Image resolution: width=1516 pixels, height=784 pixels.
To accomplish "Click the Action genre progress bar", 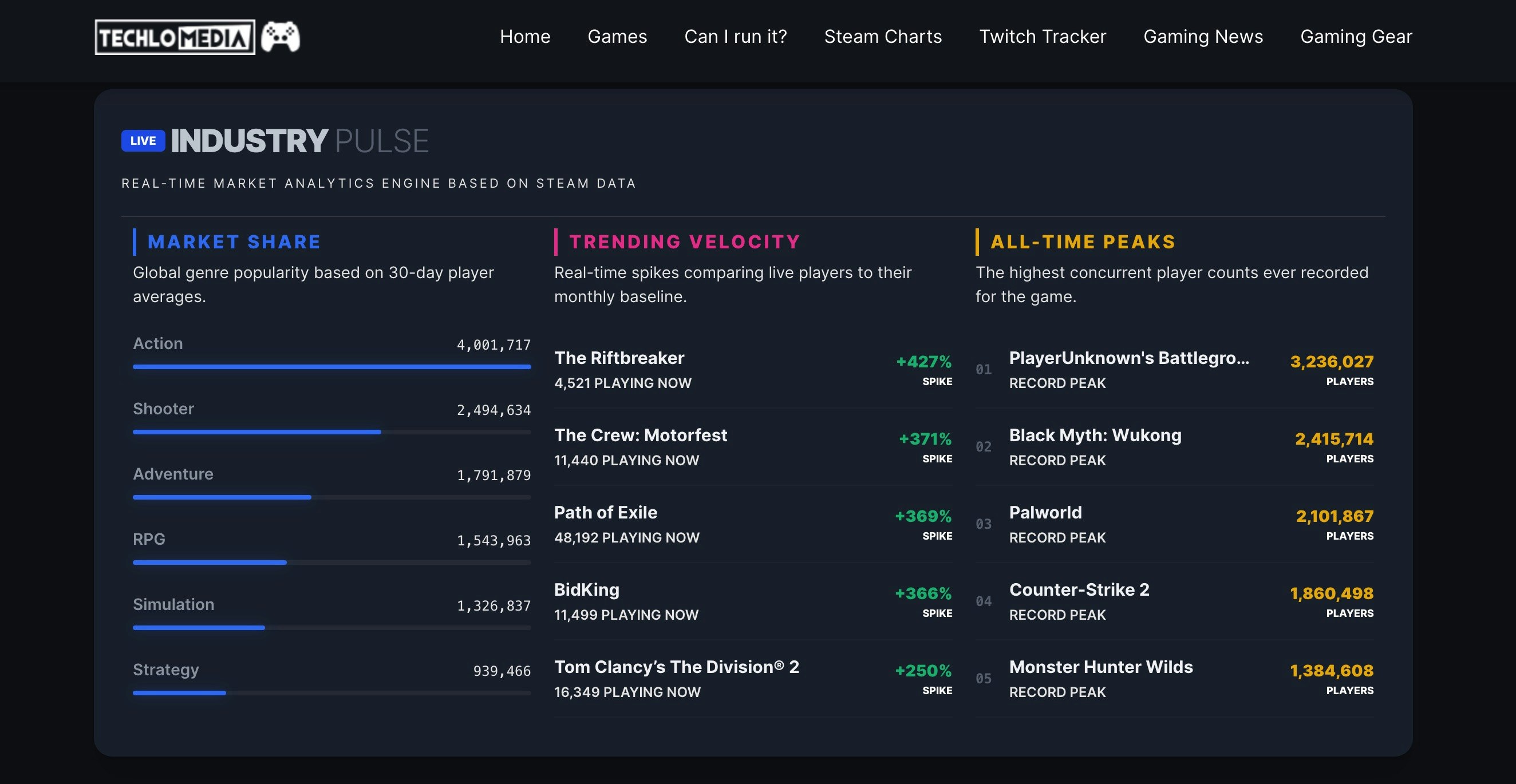I will [331, 367].
